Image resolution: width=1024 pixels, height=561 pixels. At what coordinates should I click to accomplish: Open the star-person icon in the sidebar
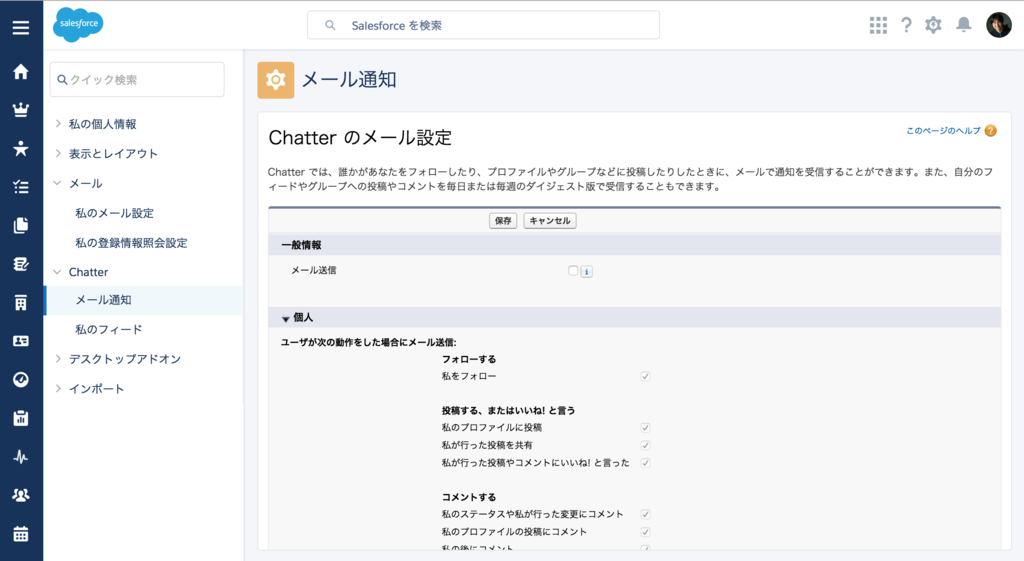point(21,148)
